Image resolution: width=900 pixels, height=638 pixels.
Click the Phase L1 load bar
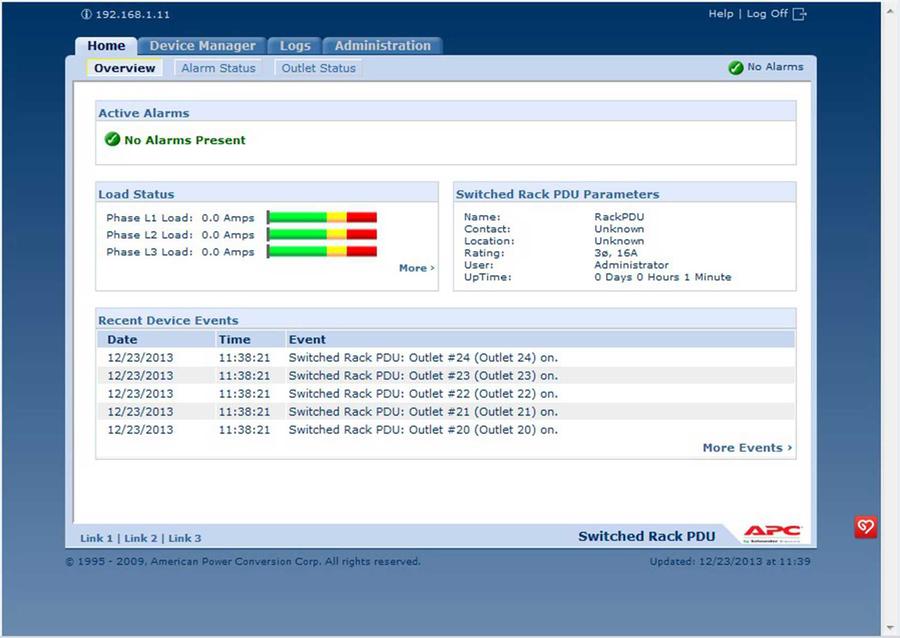point(322,217)
